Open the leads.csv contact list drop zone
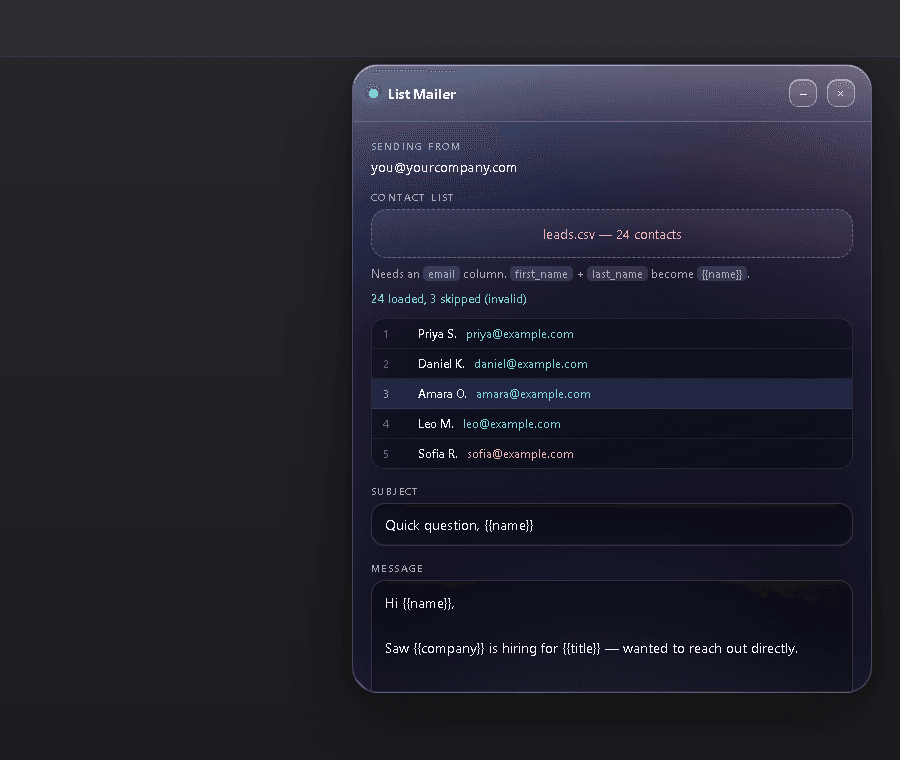Image resolution: width=900 pixels, height=760 pixels. point(612,234)
